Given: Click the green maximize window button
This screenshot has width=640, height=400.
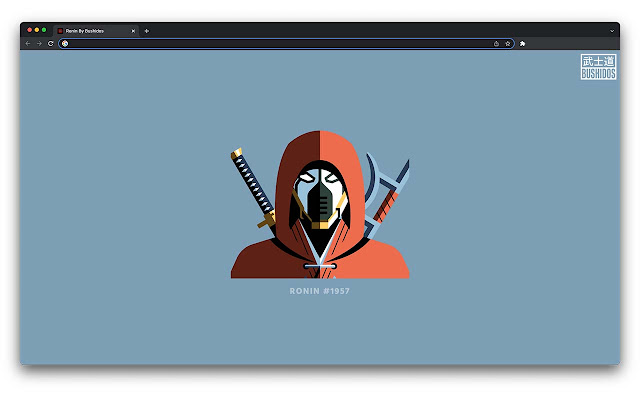Looking at the screenshot, I should [44, 30].
